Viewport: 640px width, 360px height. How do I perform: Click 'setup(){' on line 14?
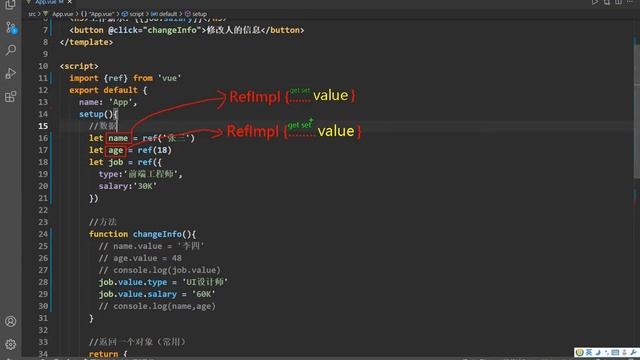pyautogui.click(x=98, y=114)
